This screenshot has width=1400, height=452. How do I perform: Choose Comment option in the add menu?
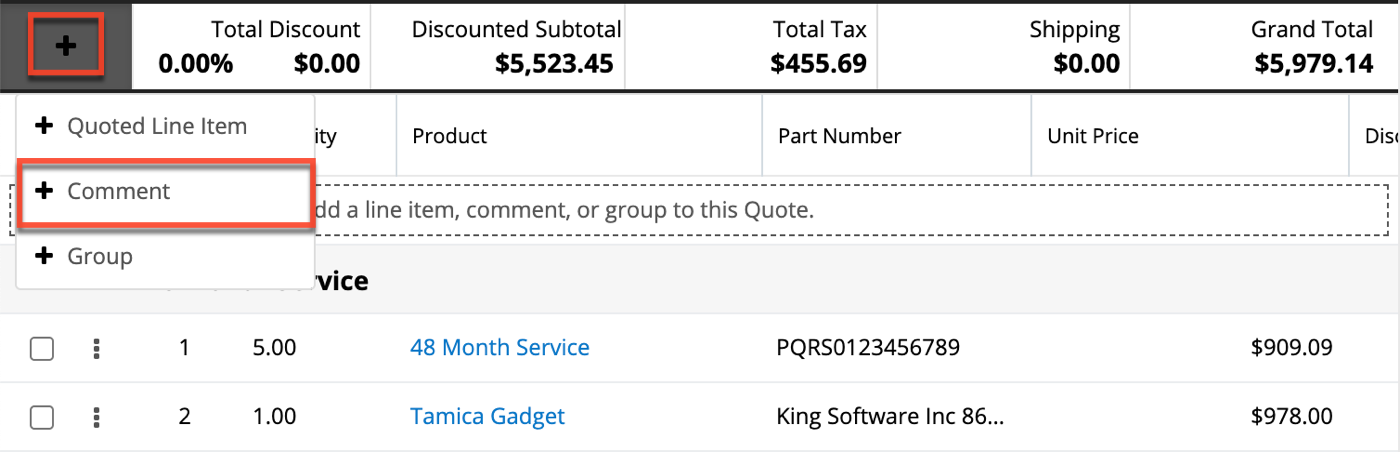coord(119,191)
